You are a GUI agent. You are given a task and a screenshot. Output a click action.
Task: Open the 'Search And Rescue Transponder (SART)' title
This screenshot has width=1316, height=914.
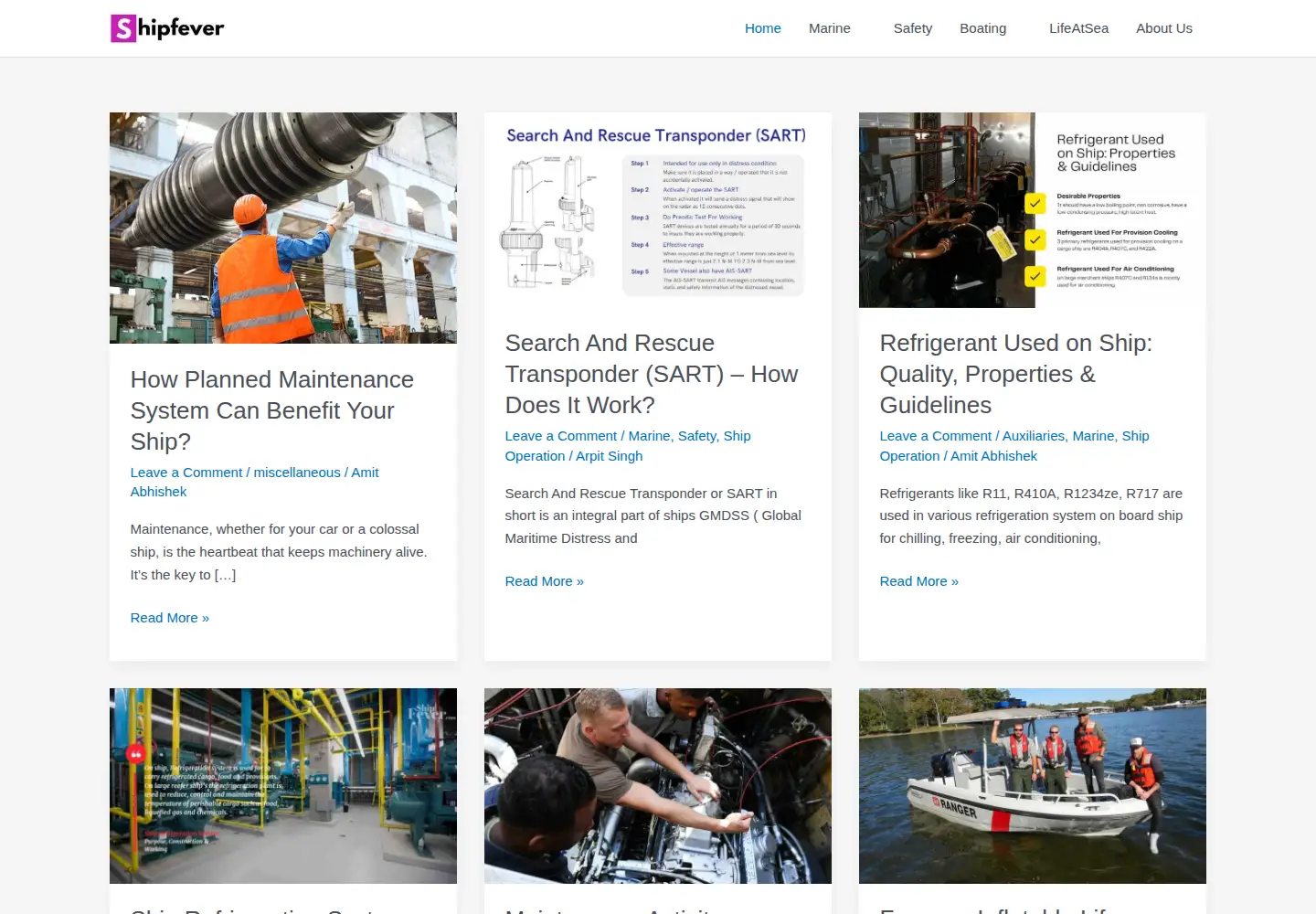652,374
